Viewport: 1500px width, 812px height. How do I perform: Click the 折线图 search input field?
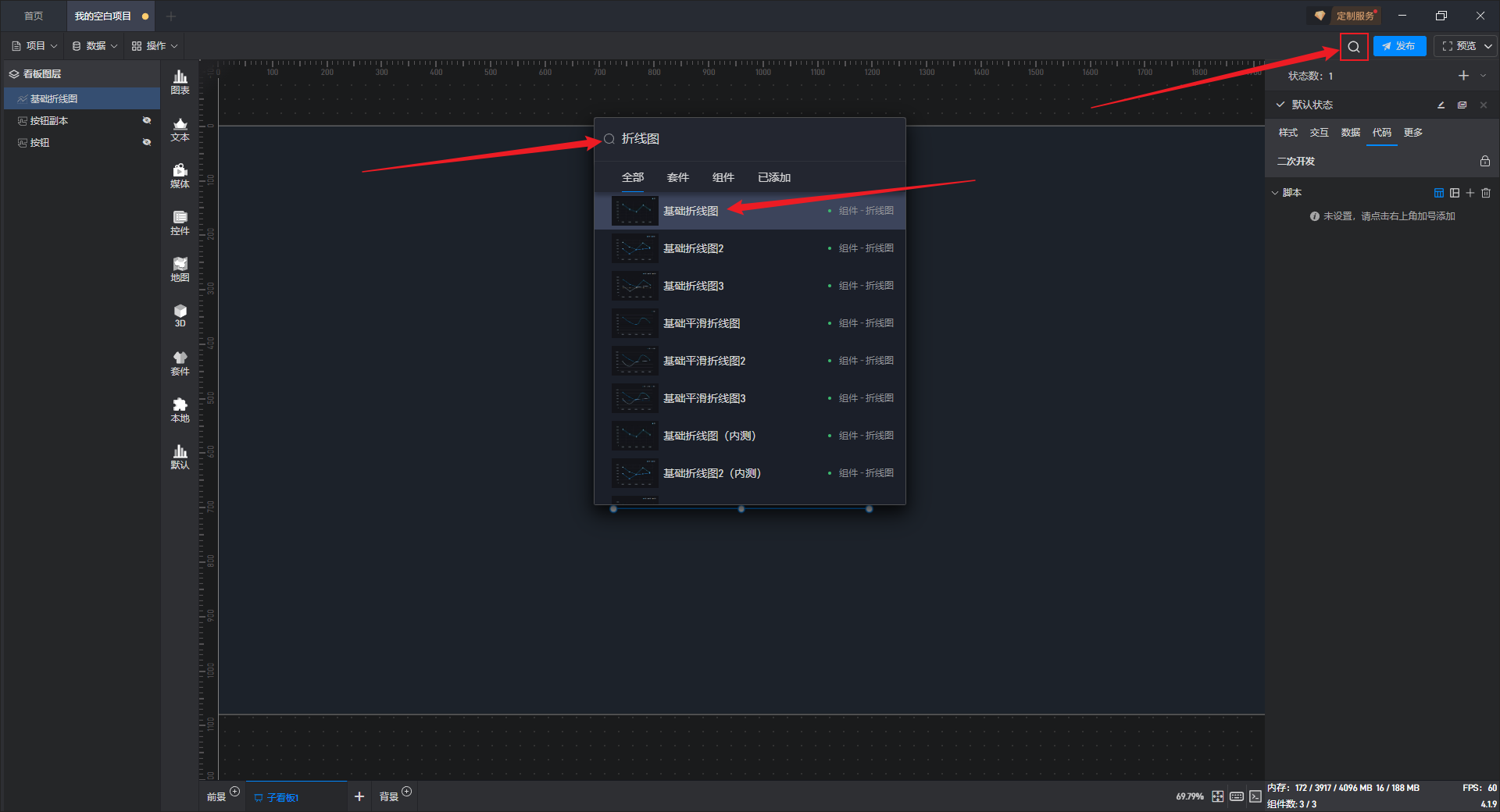tap(750, 139)
